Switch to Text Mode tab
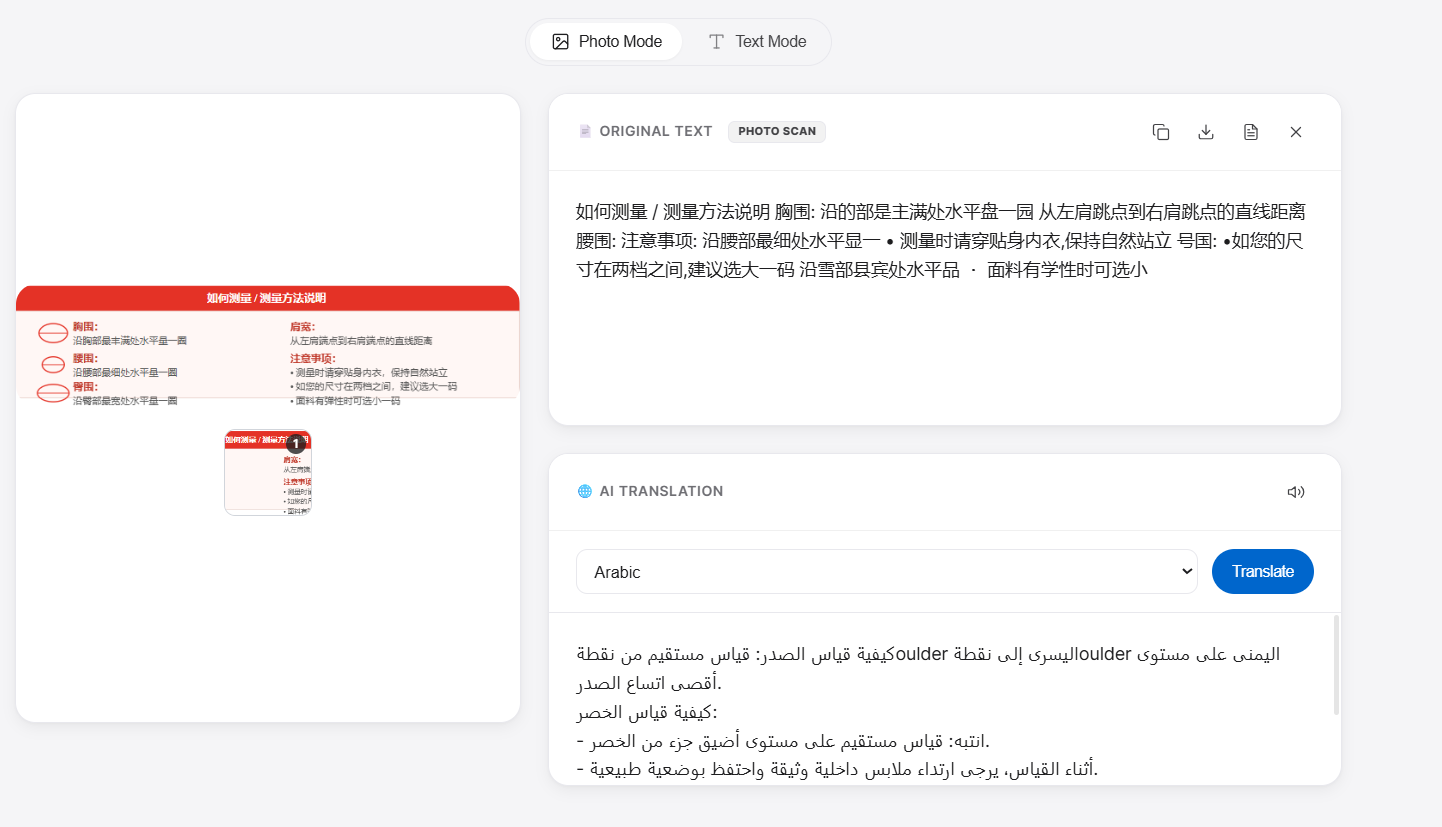Screen dimensions: 1442x827 (x=757, y=42)
